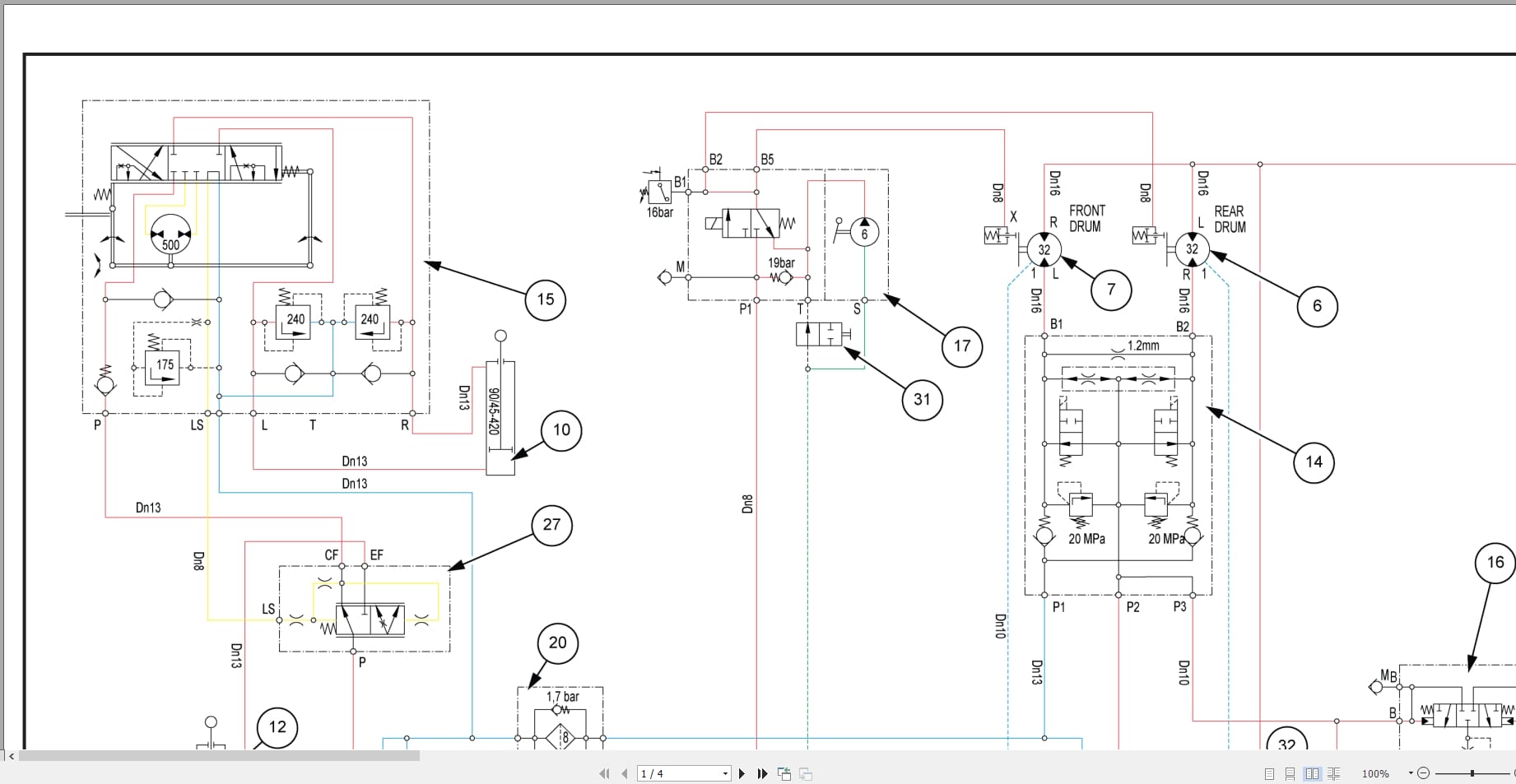Jump to the last page
The width and height of the screenshot is (1516, 784).
[761, 773]
